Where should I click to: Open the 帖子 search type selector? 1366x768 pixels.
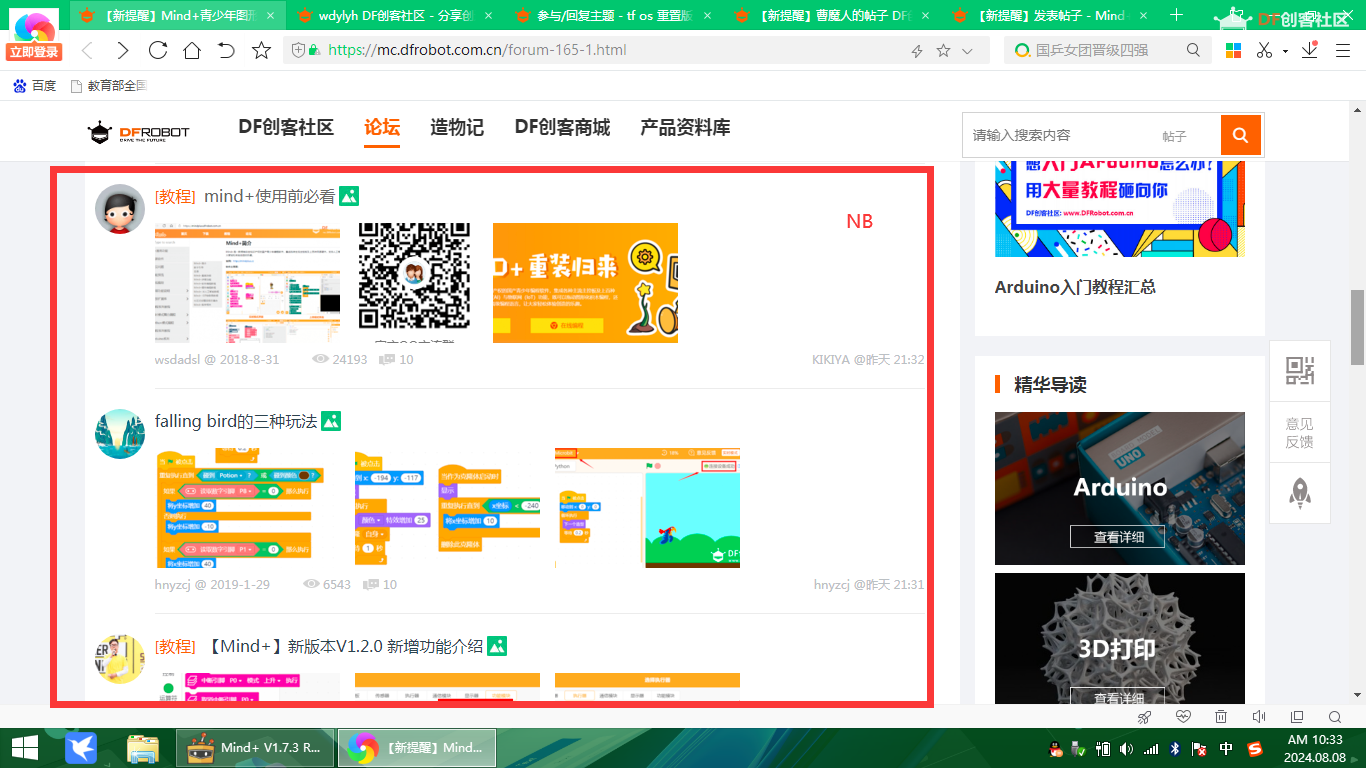pos(1174,136)
